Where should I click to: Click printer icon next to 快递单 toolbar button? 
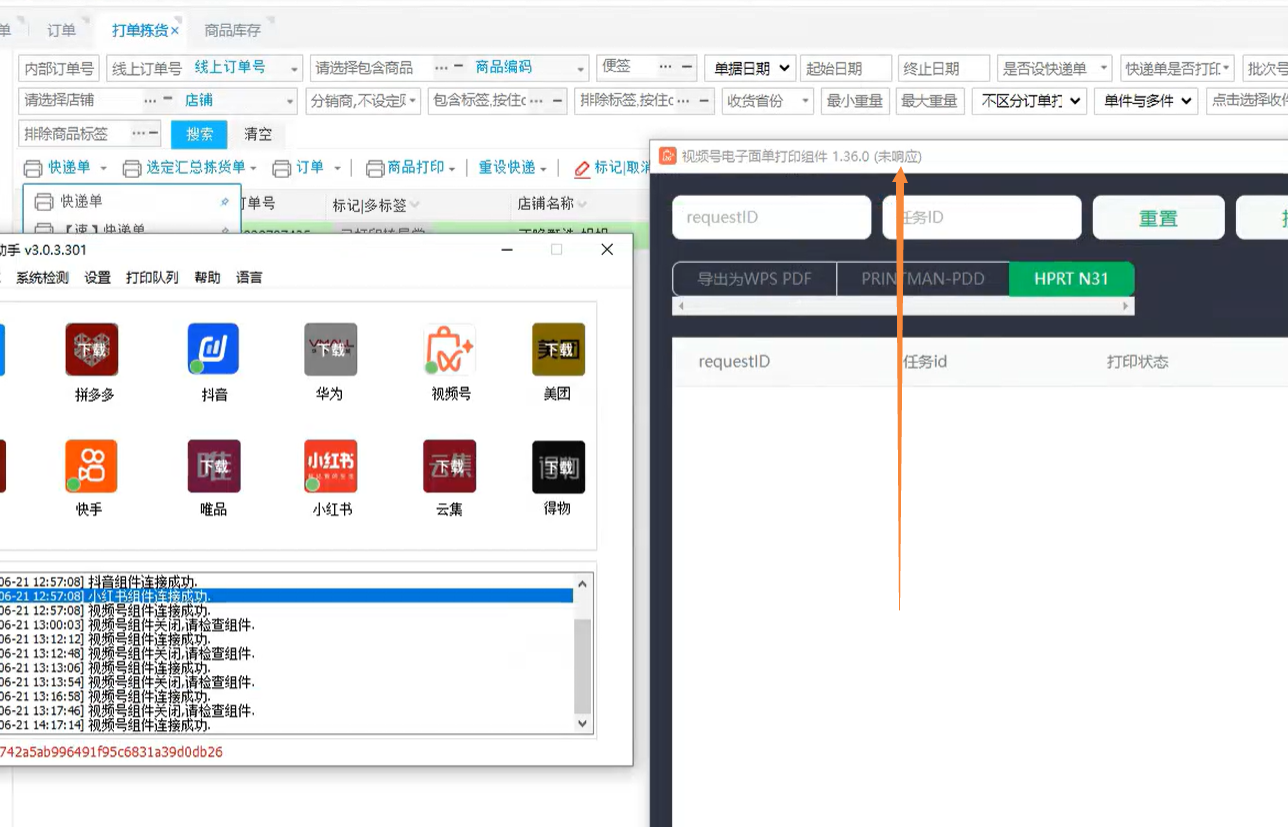pos(33,168)
